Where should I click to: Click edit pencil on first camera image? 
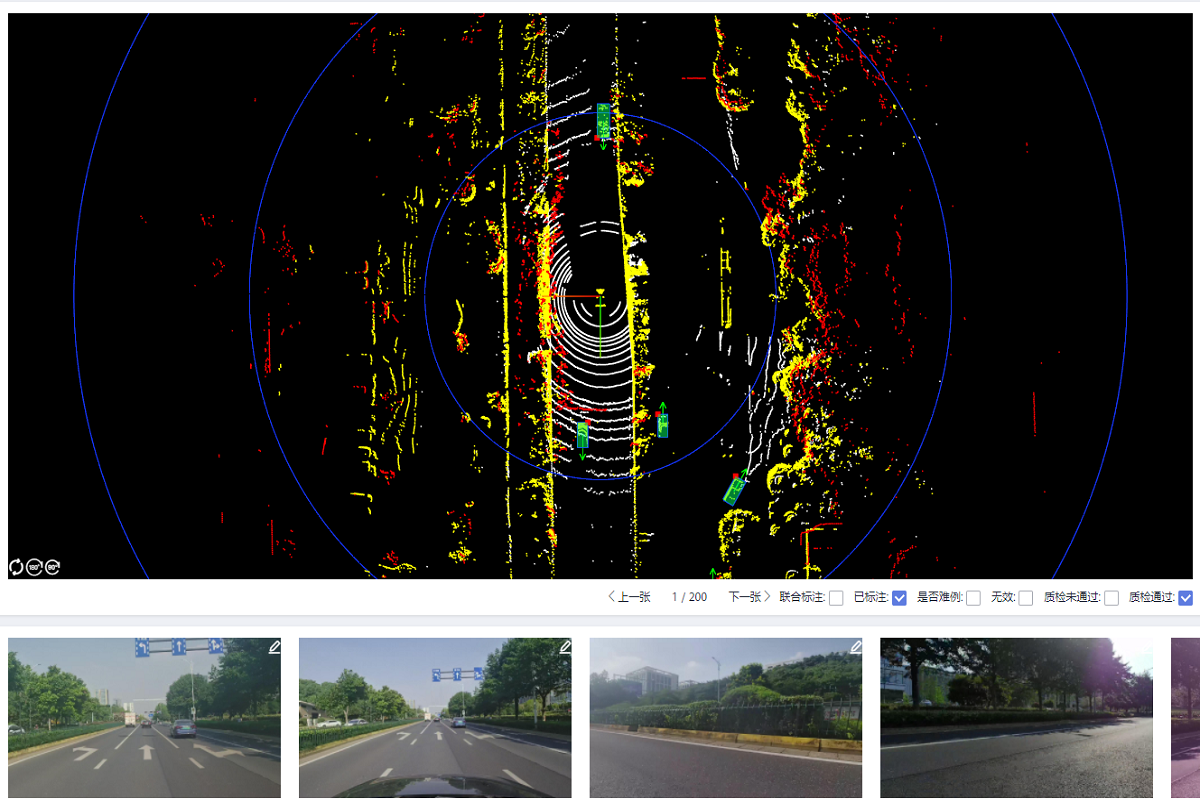[274, 647]
